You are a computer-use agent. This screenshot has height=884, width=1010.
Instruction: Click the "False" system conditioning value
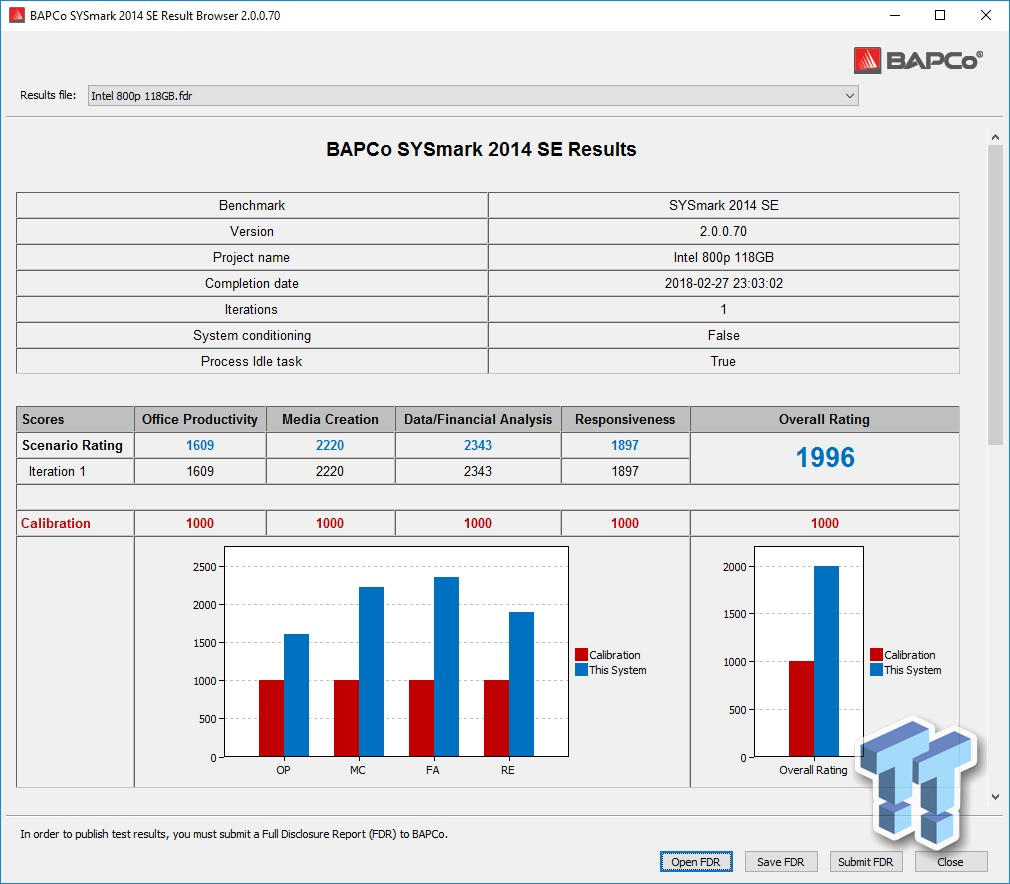[723, 336]
